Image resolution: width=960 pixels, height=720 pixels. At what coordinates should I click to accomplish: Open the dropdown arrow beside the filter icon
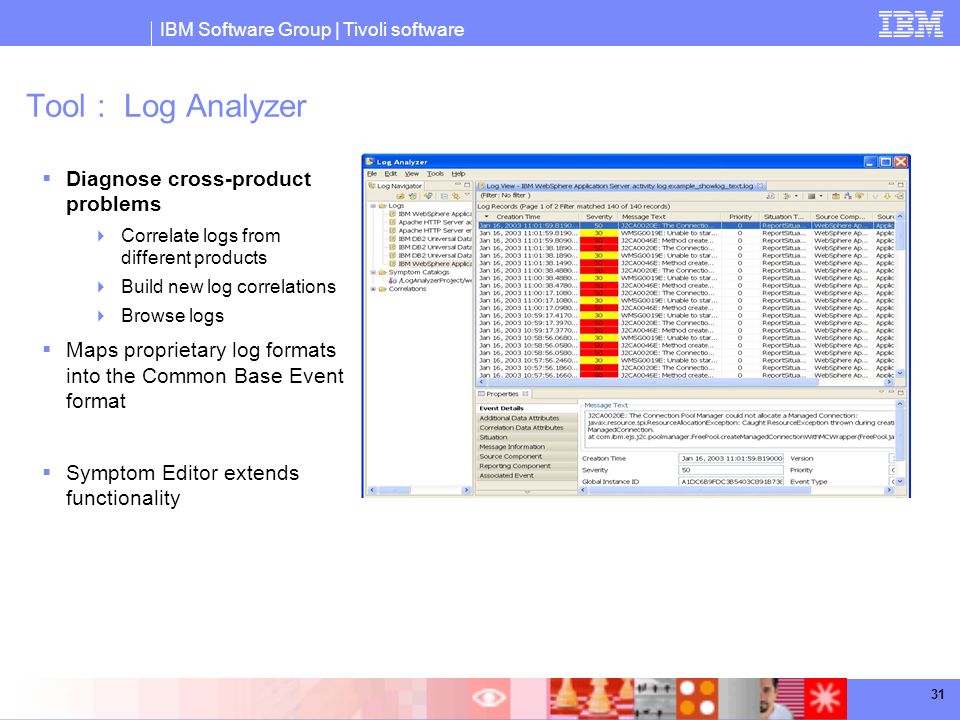(x=796, y=196)
